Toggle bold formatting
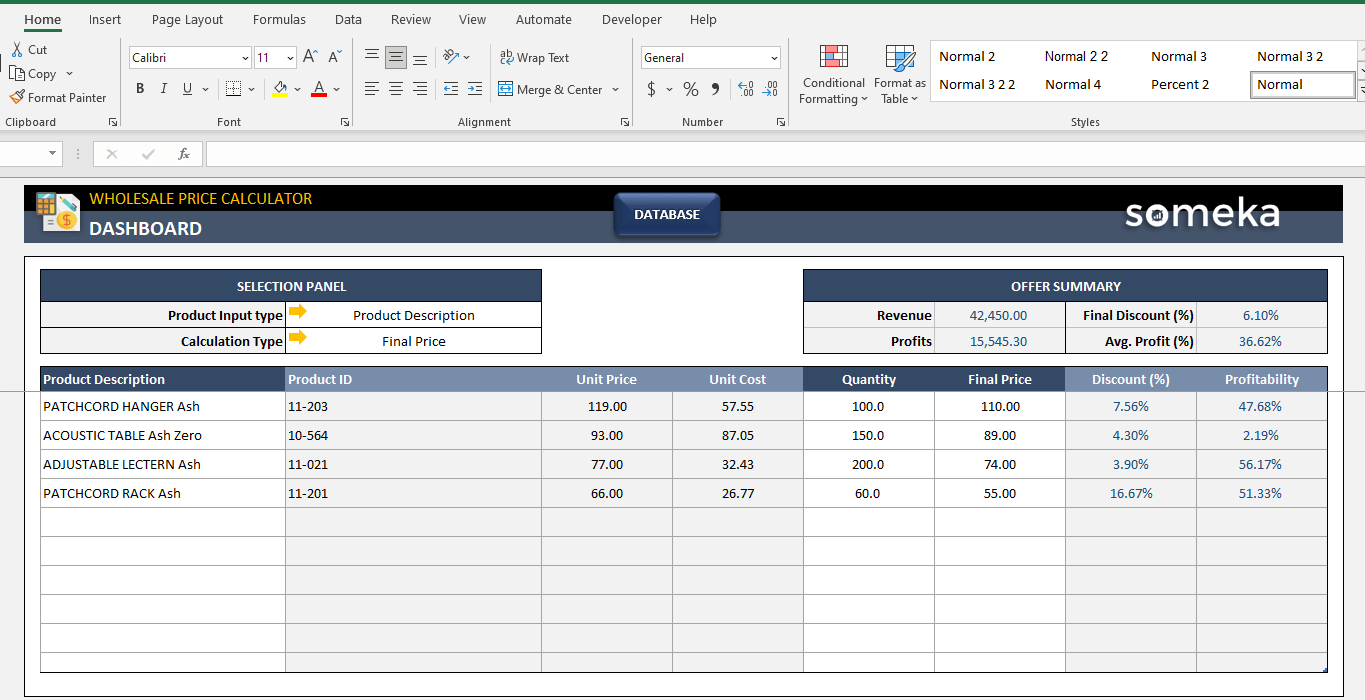This screenshot has height=700, width=1365. click(x=140, y=89)
